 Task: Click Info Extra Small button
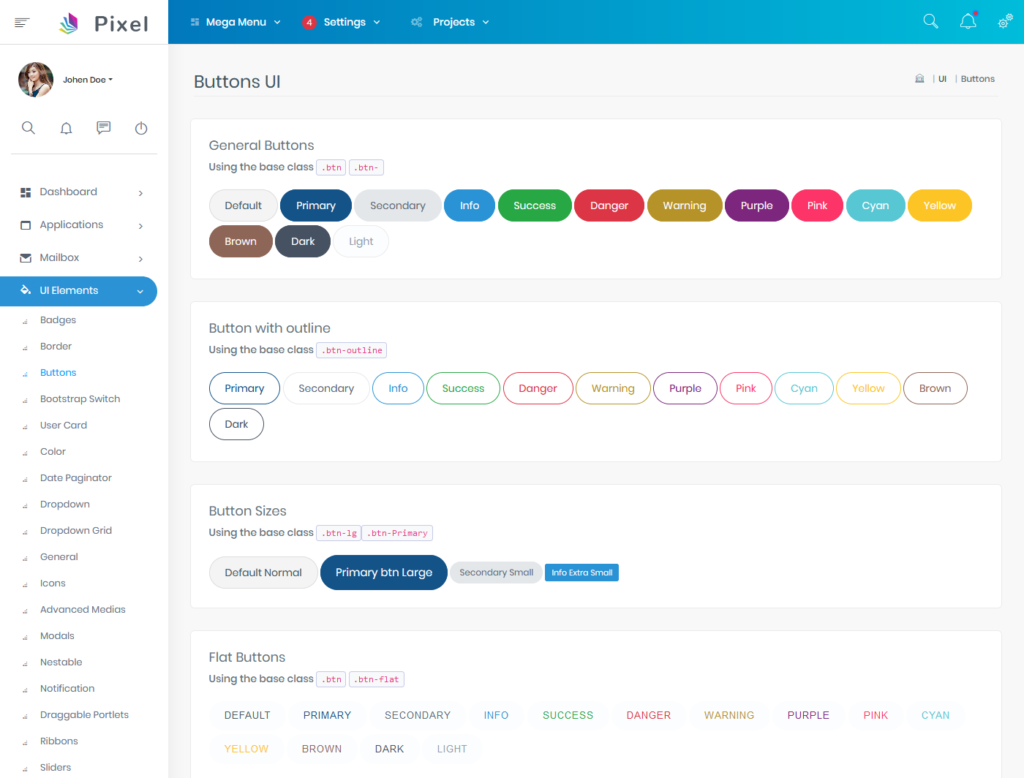point(581,573)
